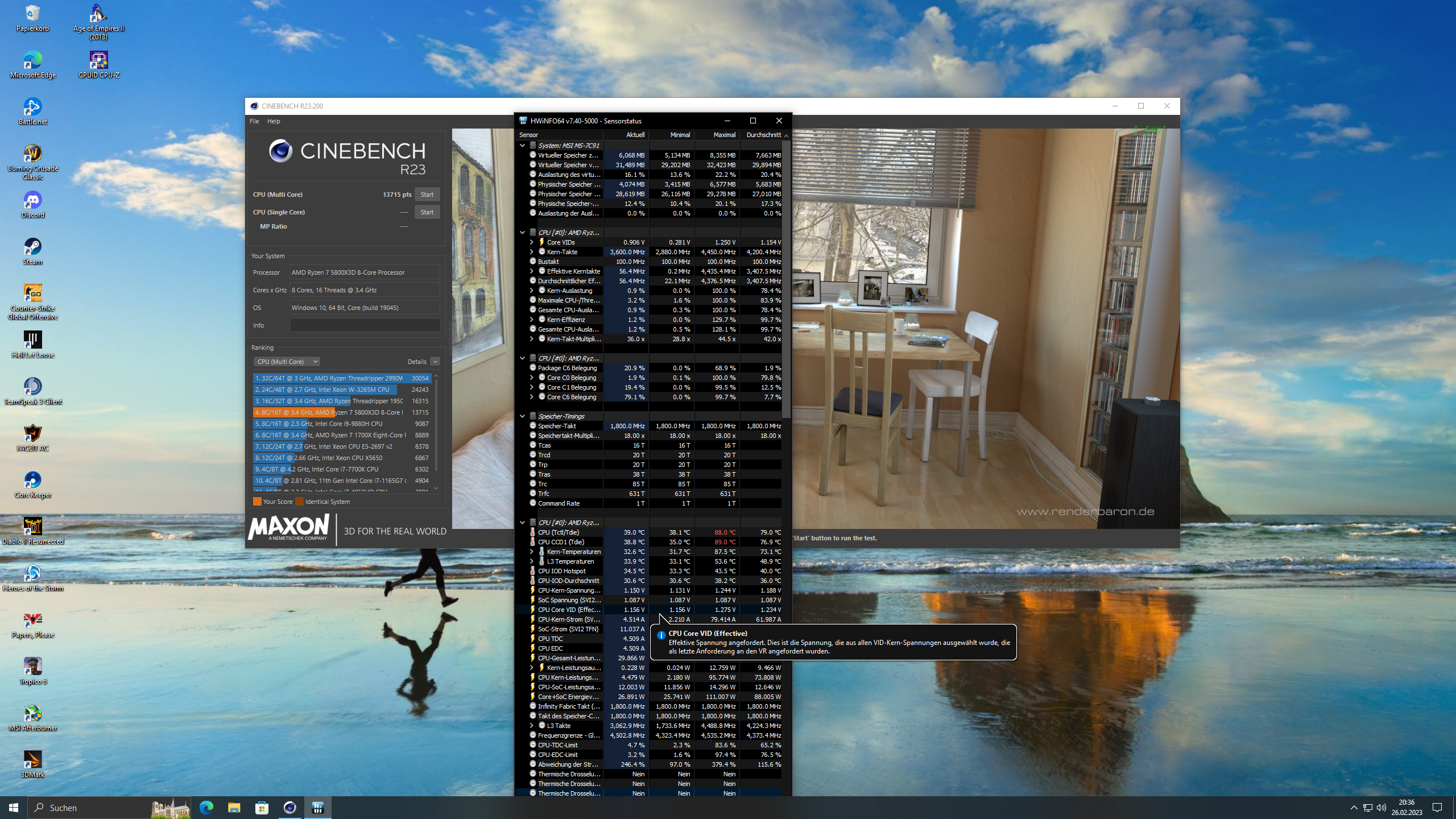Image resolution: width=1456 pixels, height=819 pixels.
Task: Click the Cinebench taskbar icon
Action: 289,807
